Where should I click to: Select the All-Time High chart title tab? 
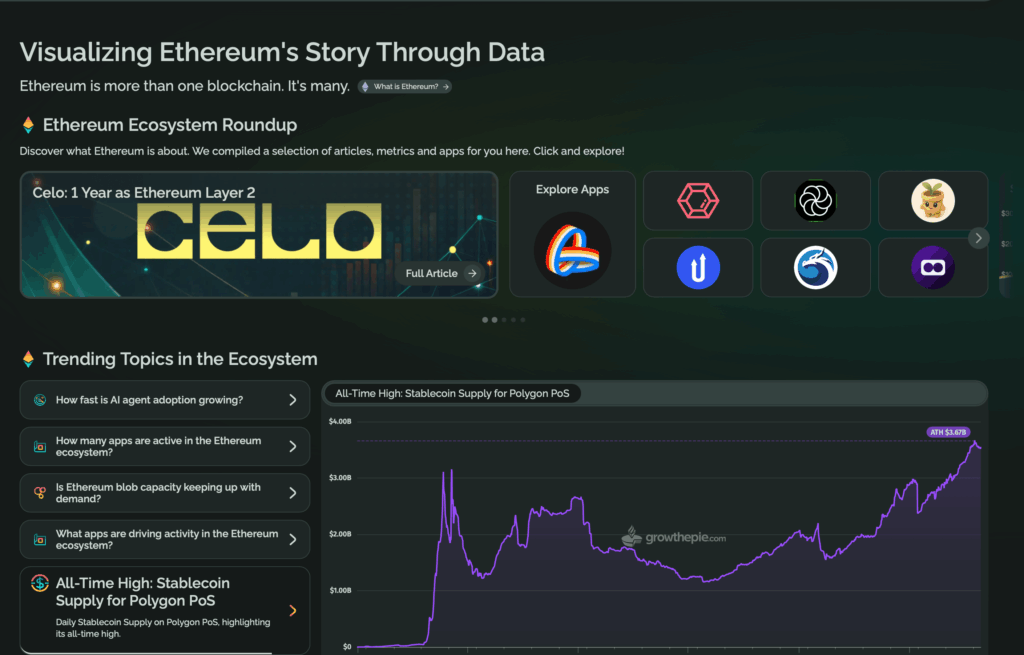pyautogui.click(x=452, y=394)
